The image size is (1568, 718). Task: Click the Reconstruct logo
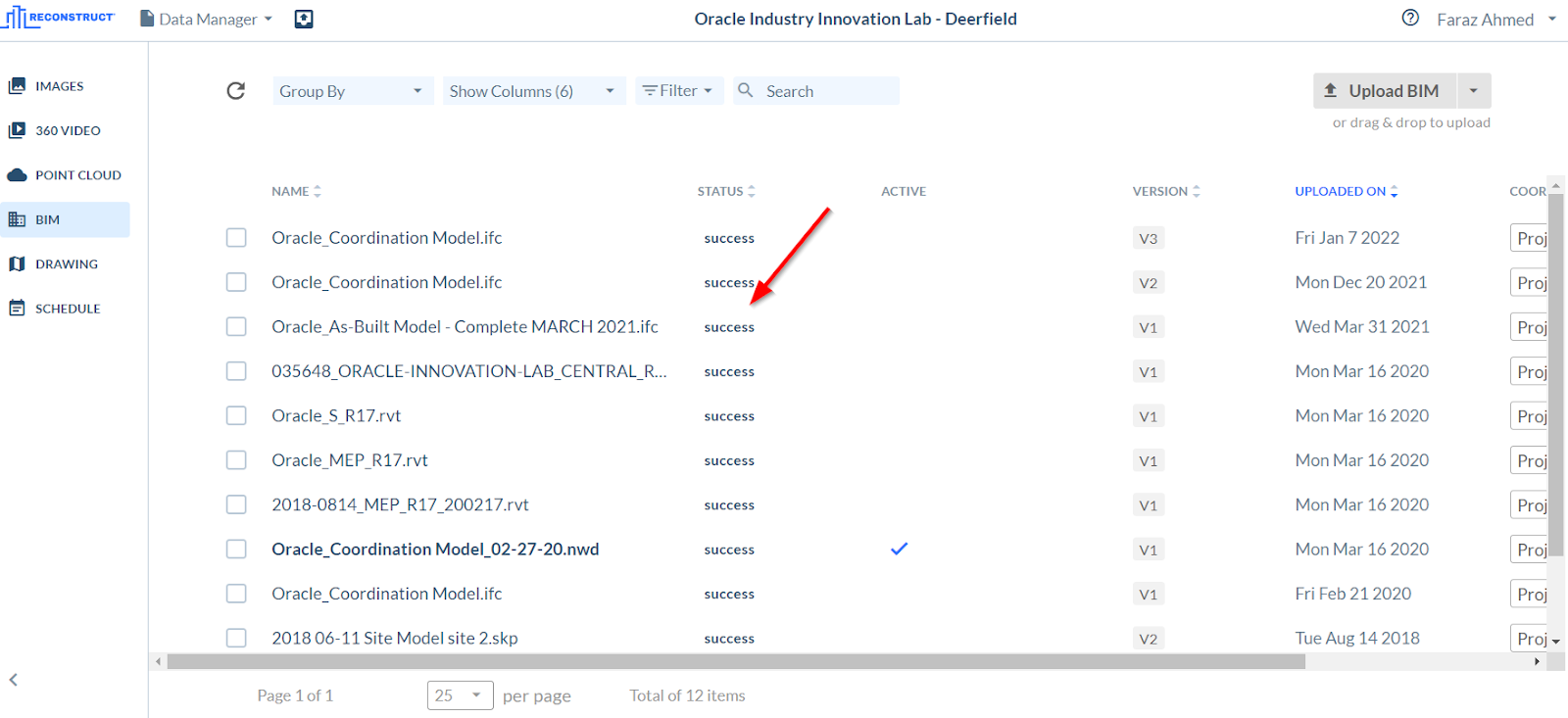(58, 18)
